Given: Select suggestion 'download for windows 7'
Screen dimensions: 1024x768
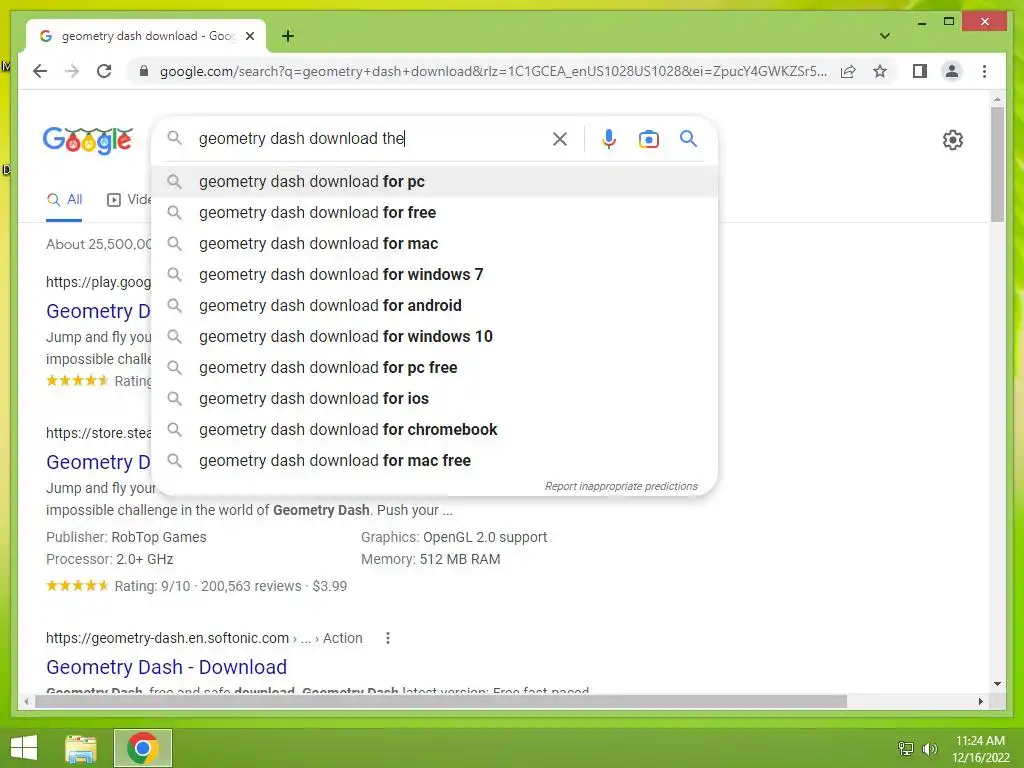Looking at the screenshot, I should pos(434,274).
